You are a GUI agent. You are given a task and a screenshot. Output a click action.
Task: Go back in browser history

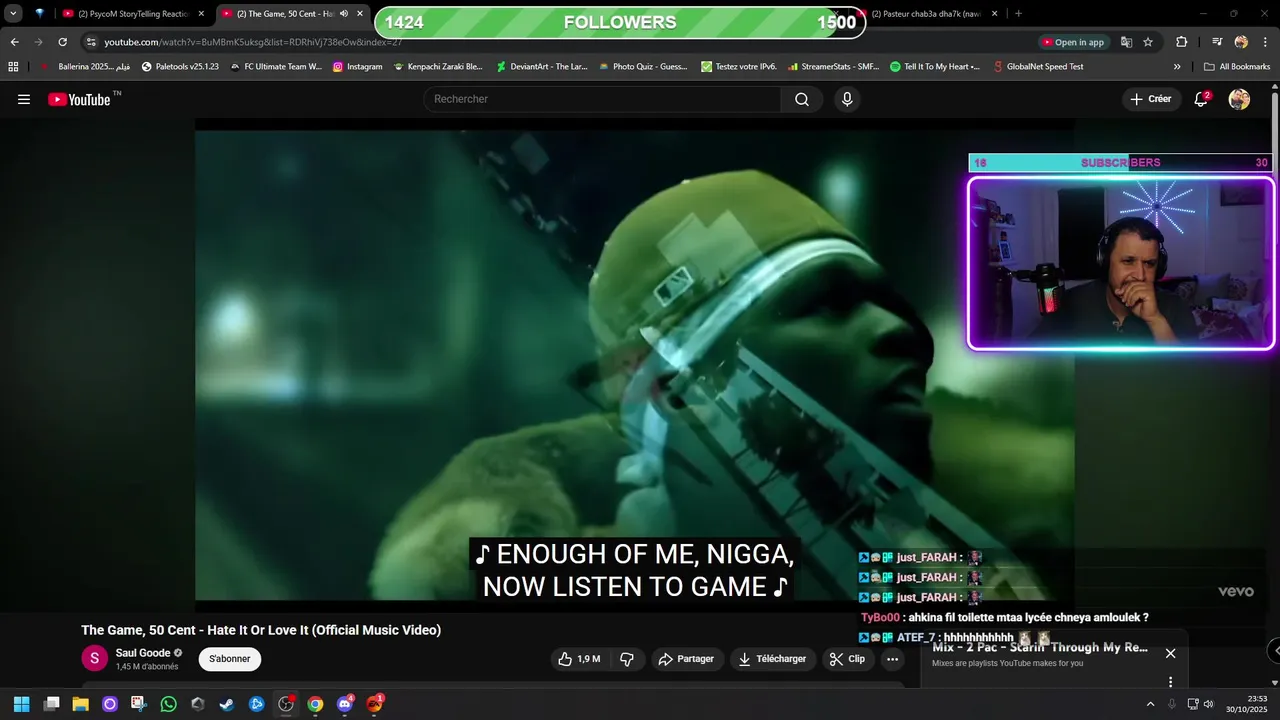(14, 42)
